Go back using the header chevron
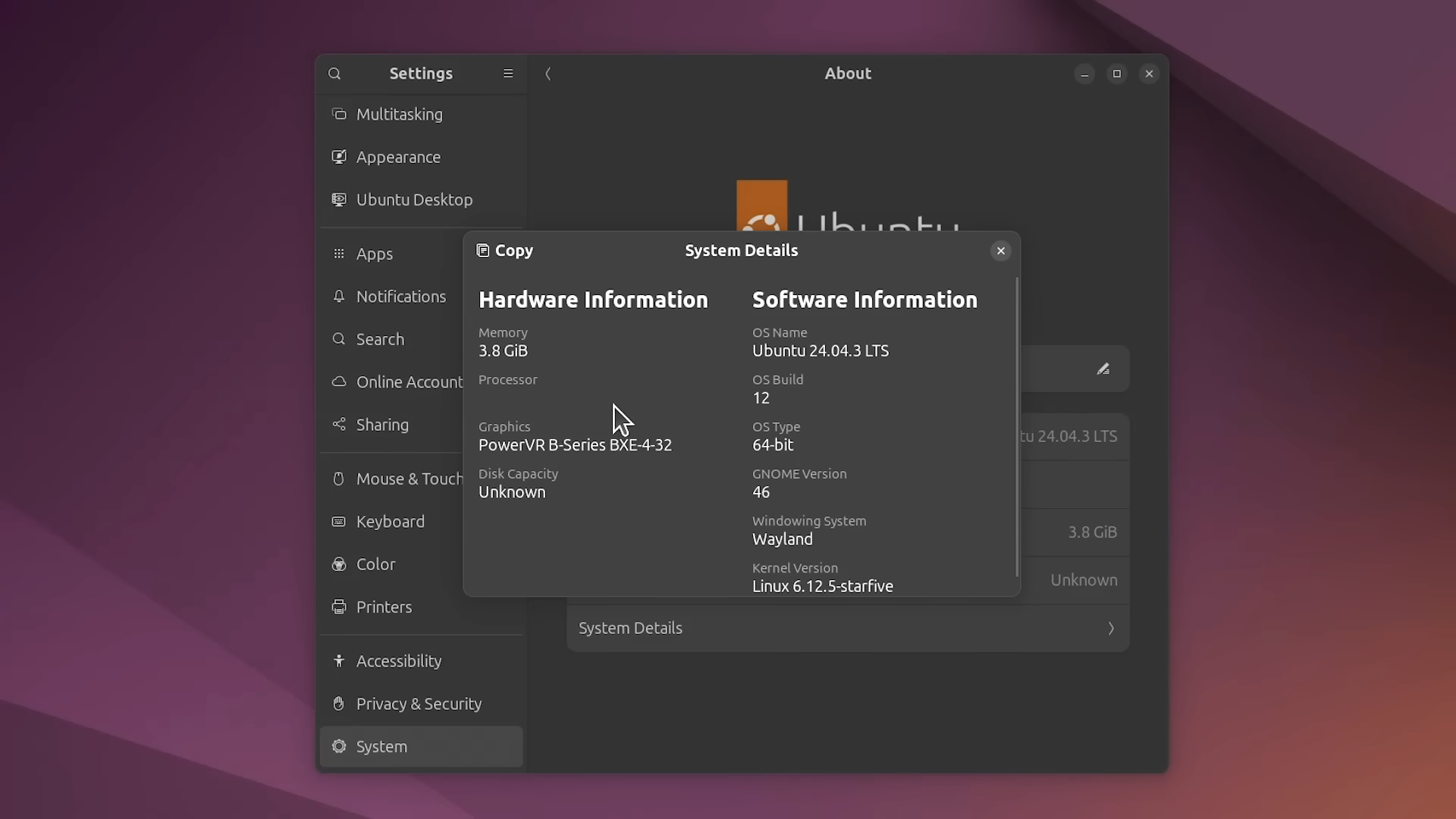 tap(548, 74)
